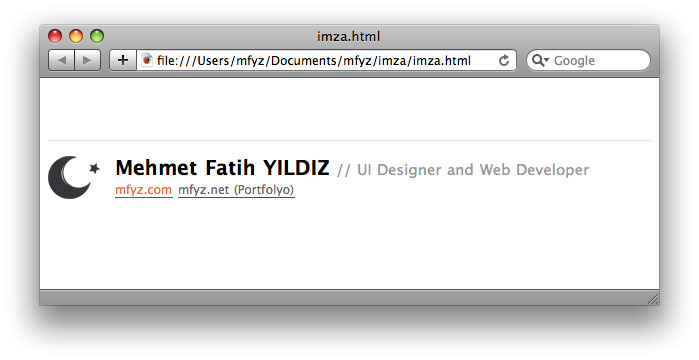Reload the page with the circular arrow
699x360 pixels.
pyautogui.click(x=504, y=60)
